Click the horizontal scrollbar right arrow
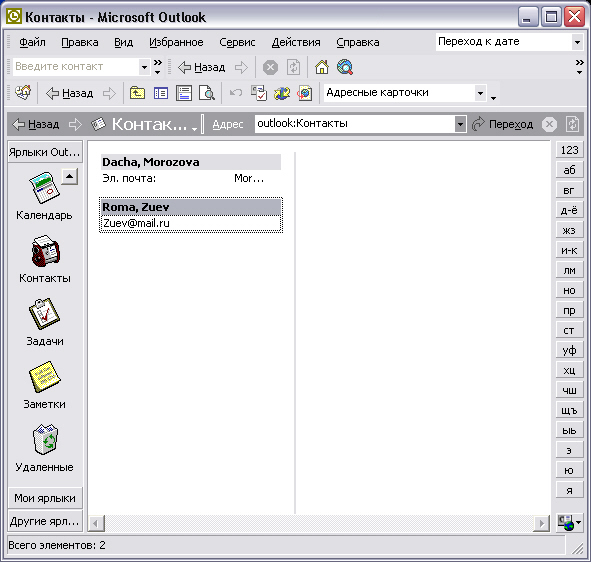This screenshot has height=562, width=591. tap(542, 523)
